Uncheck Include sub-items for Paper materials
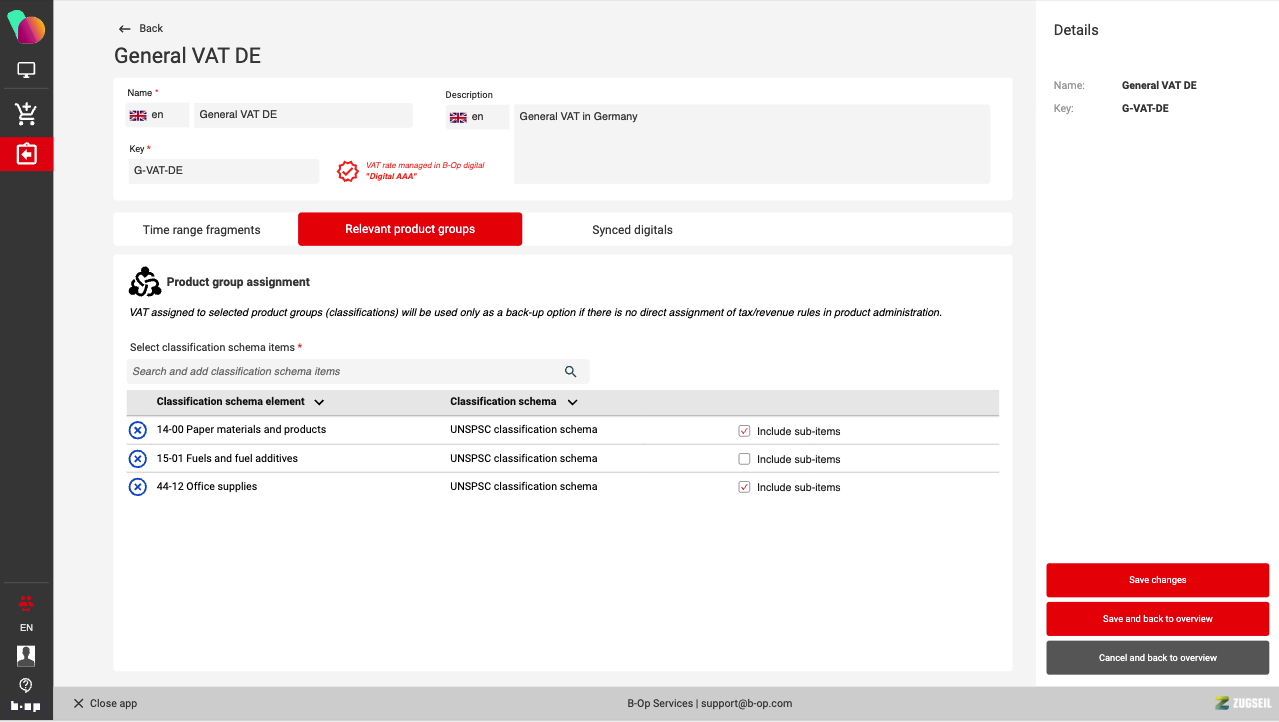 [744, 431]
